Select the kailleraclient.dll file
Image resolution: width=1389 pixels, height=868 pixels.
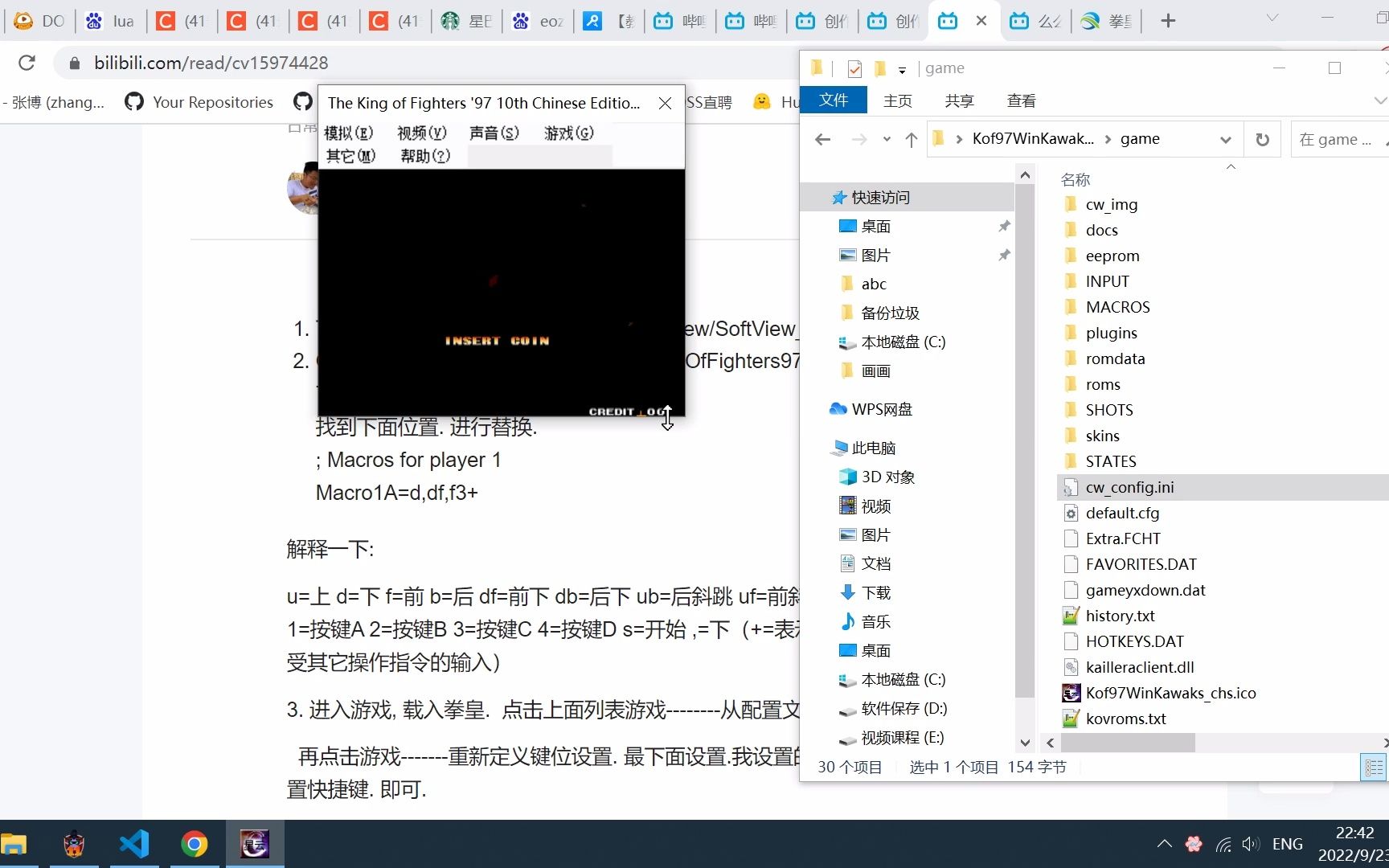1139,667
